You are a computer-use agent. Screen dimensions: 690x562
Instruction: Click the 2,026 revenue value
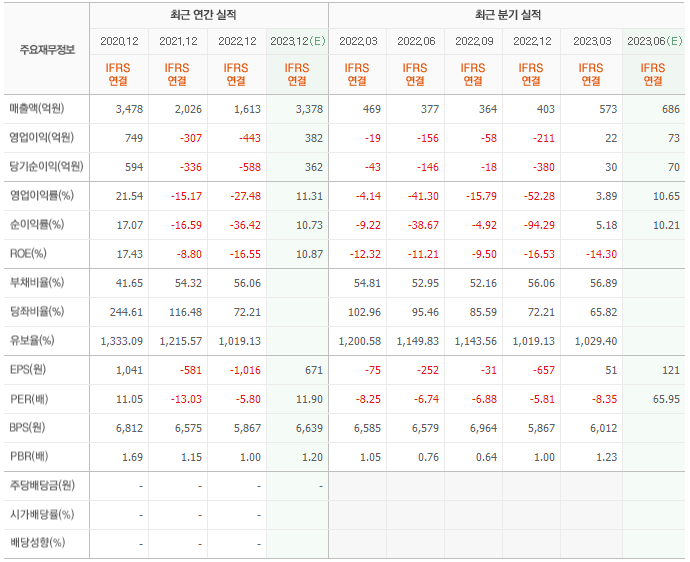tap(188, 109)
